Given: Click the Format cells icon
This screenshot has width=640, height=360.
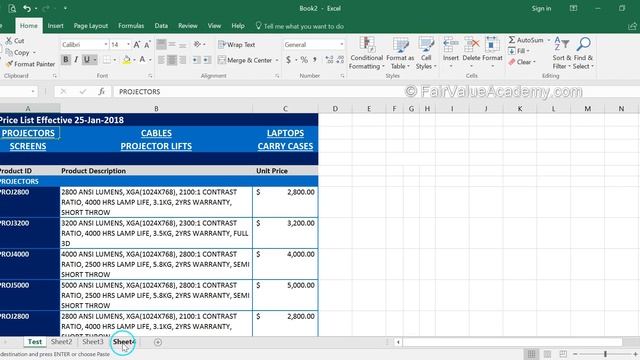Looking at the screenshot, I should coord(492,44).
